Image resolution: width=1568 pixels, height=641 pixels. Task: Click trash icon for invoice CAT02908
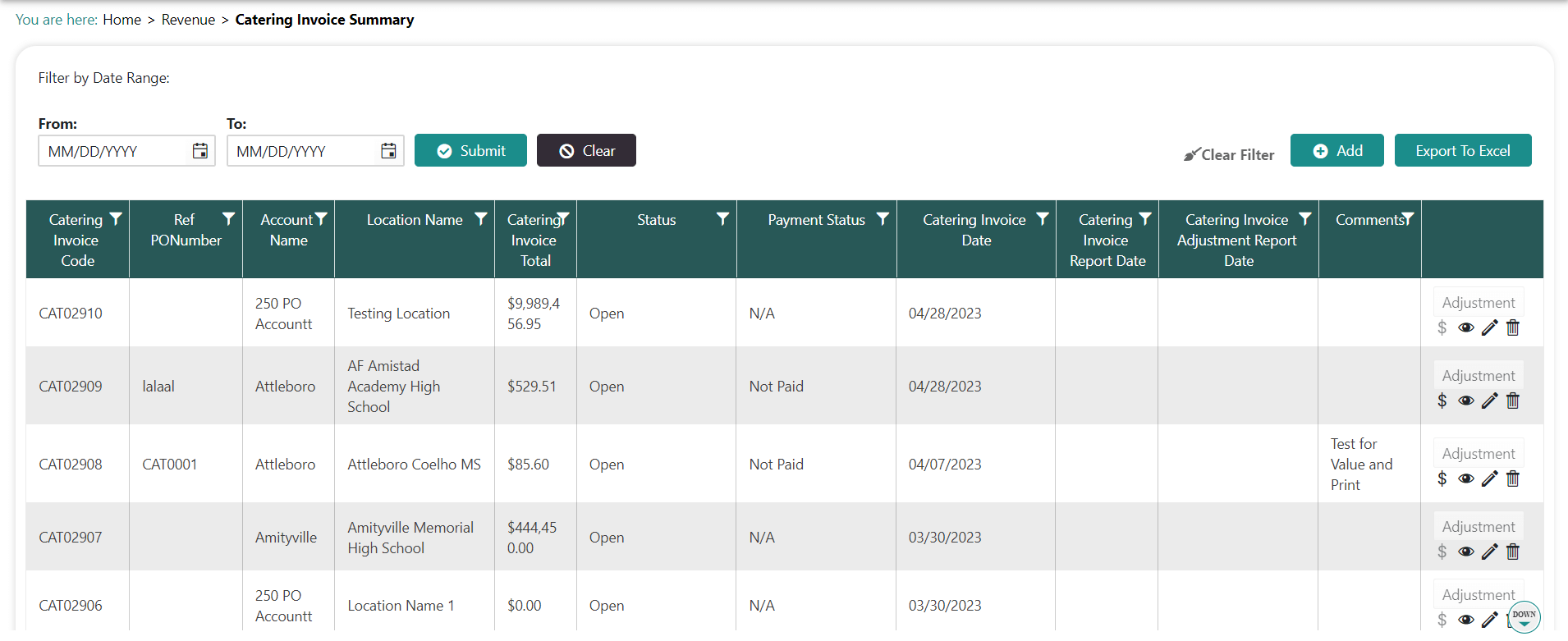[x=1513, y=478]
